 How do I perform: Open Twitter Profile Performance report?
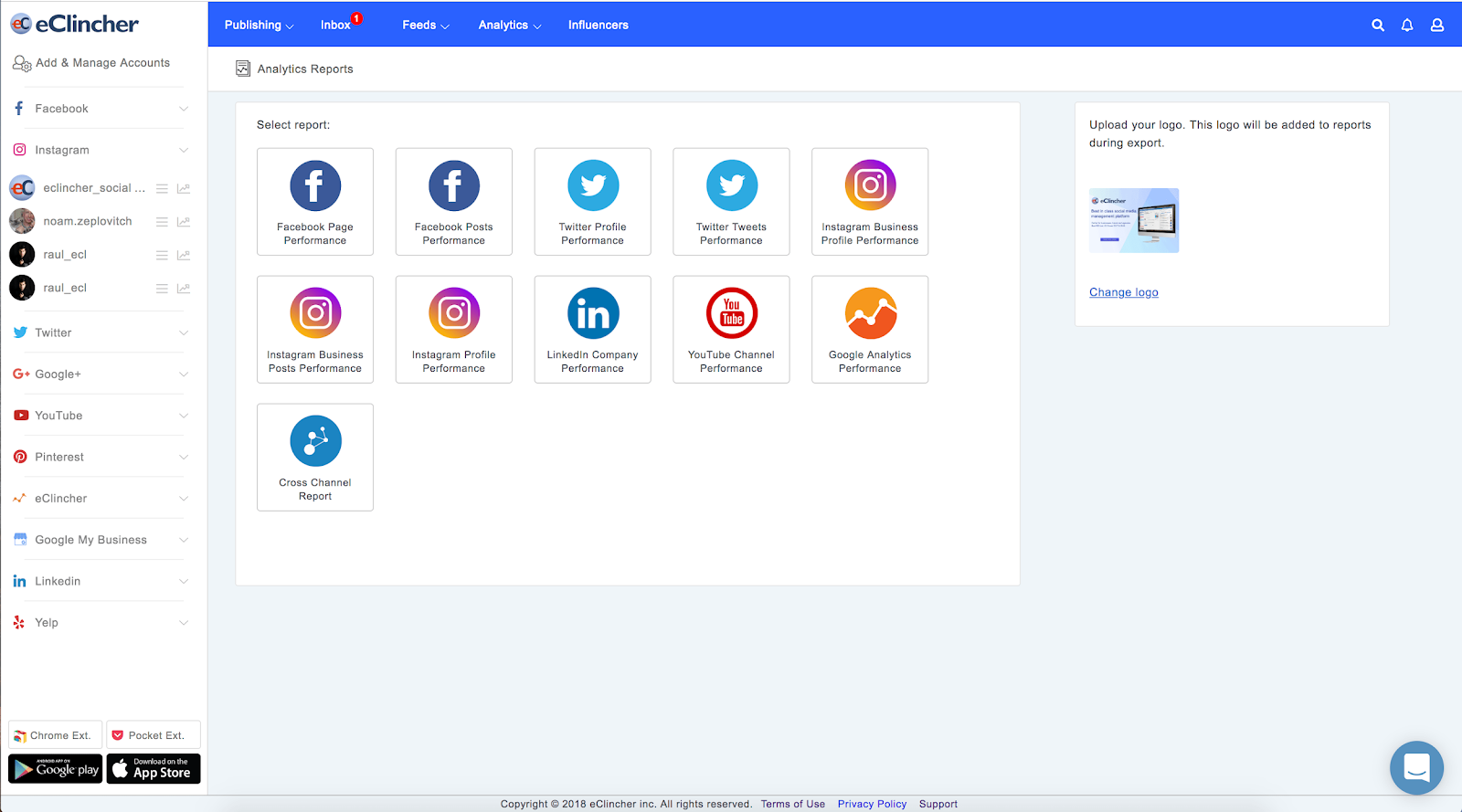point(593,202)
